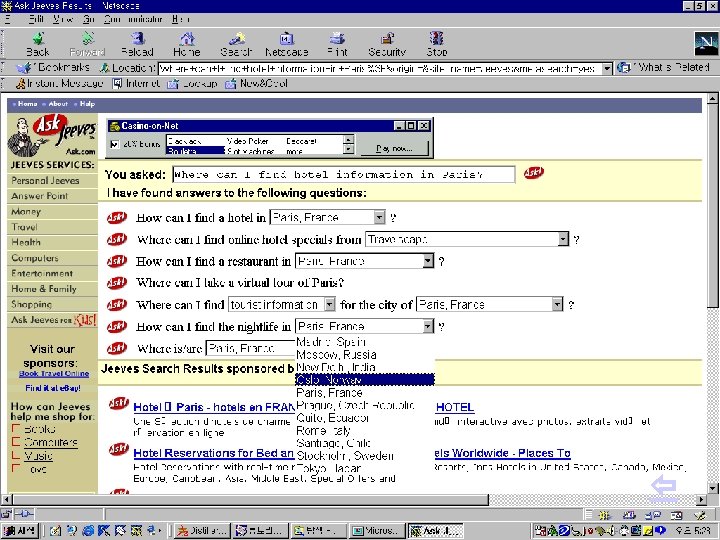
Task: Open the Personal Jeeves service link
Action: click(45, 180)
